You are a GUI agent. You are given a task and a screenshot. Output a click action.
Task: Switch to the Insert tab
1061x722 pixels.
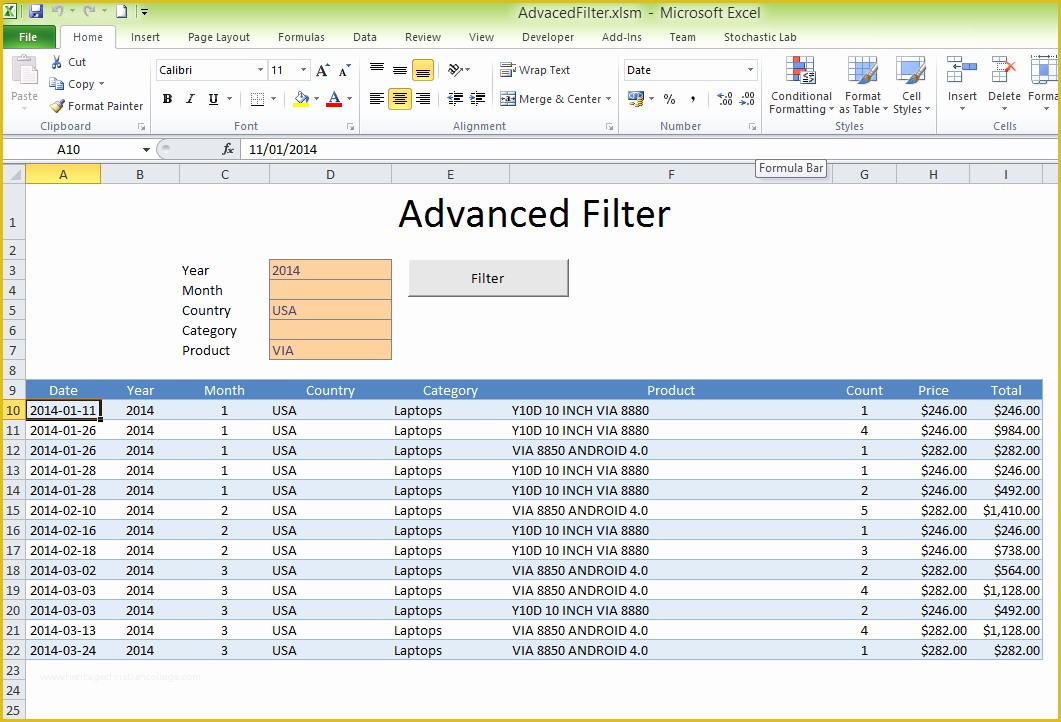[145, 37]
